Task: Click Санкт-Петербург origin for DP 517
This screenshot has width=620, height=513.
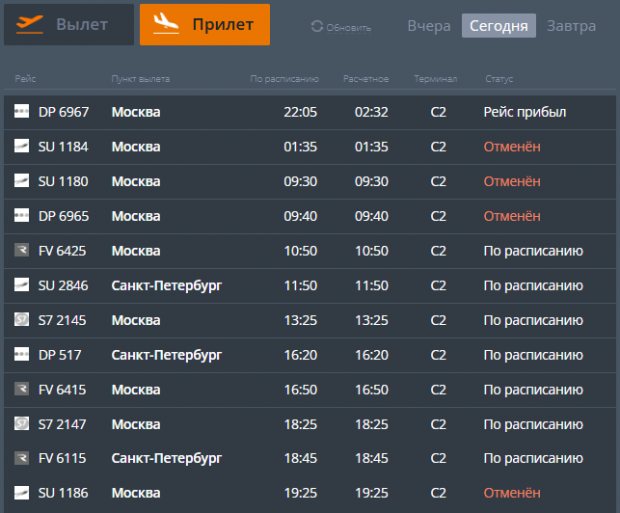Action: 167,356
